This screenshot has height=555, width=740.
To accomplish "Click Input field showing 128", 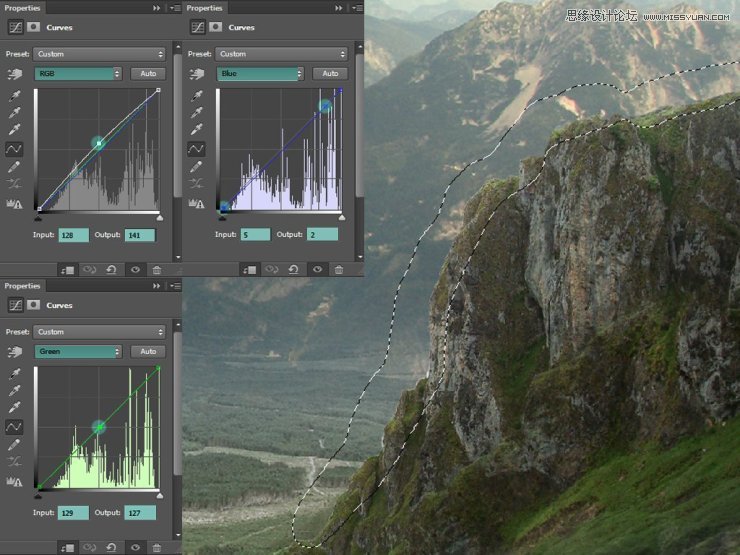I will coord(74,235).
